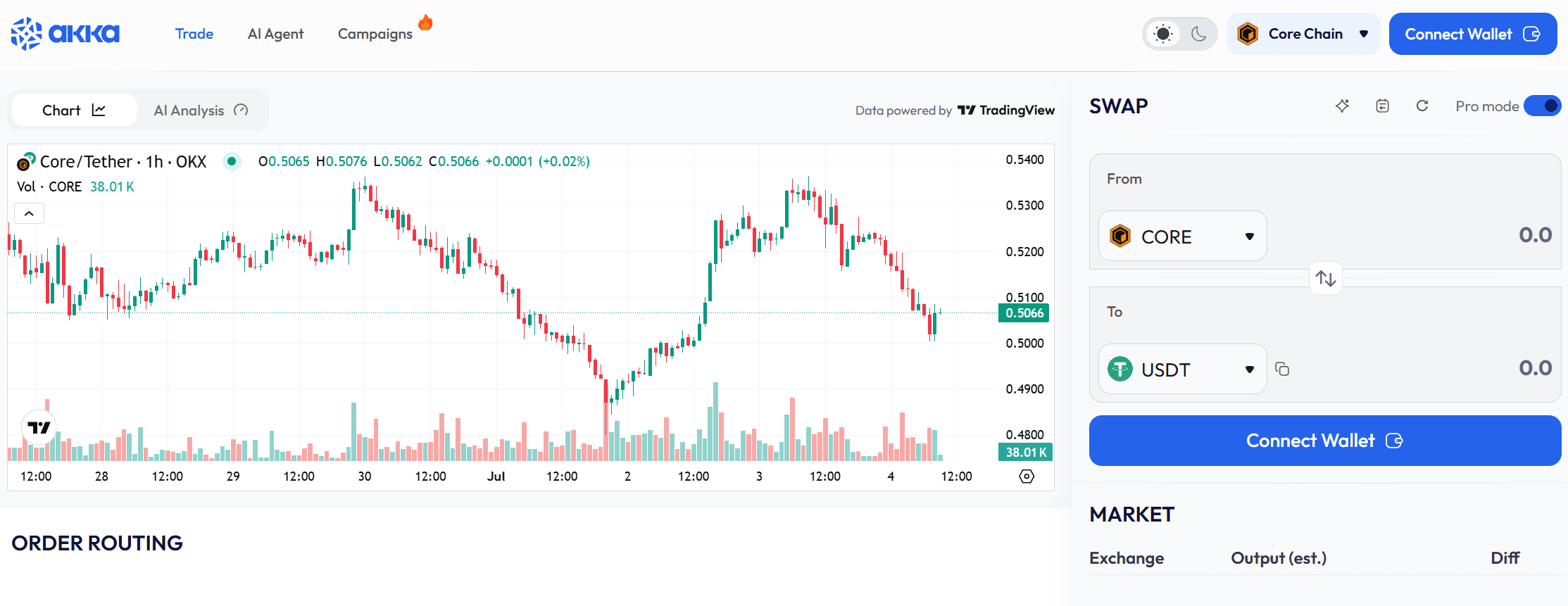Select light theme sun icon
Screen dimensions: 1568x606
[x=1163, y=34]
